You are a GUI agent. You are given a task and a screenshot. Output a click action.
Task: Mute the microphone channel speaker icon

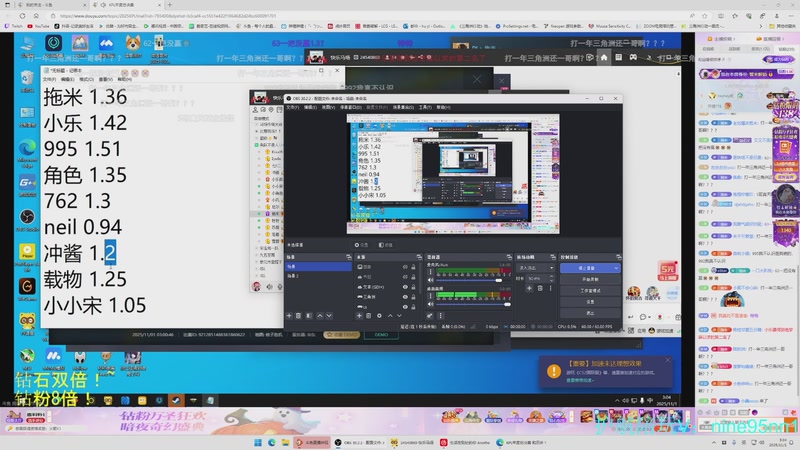[431, 280]
